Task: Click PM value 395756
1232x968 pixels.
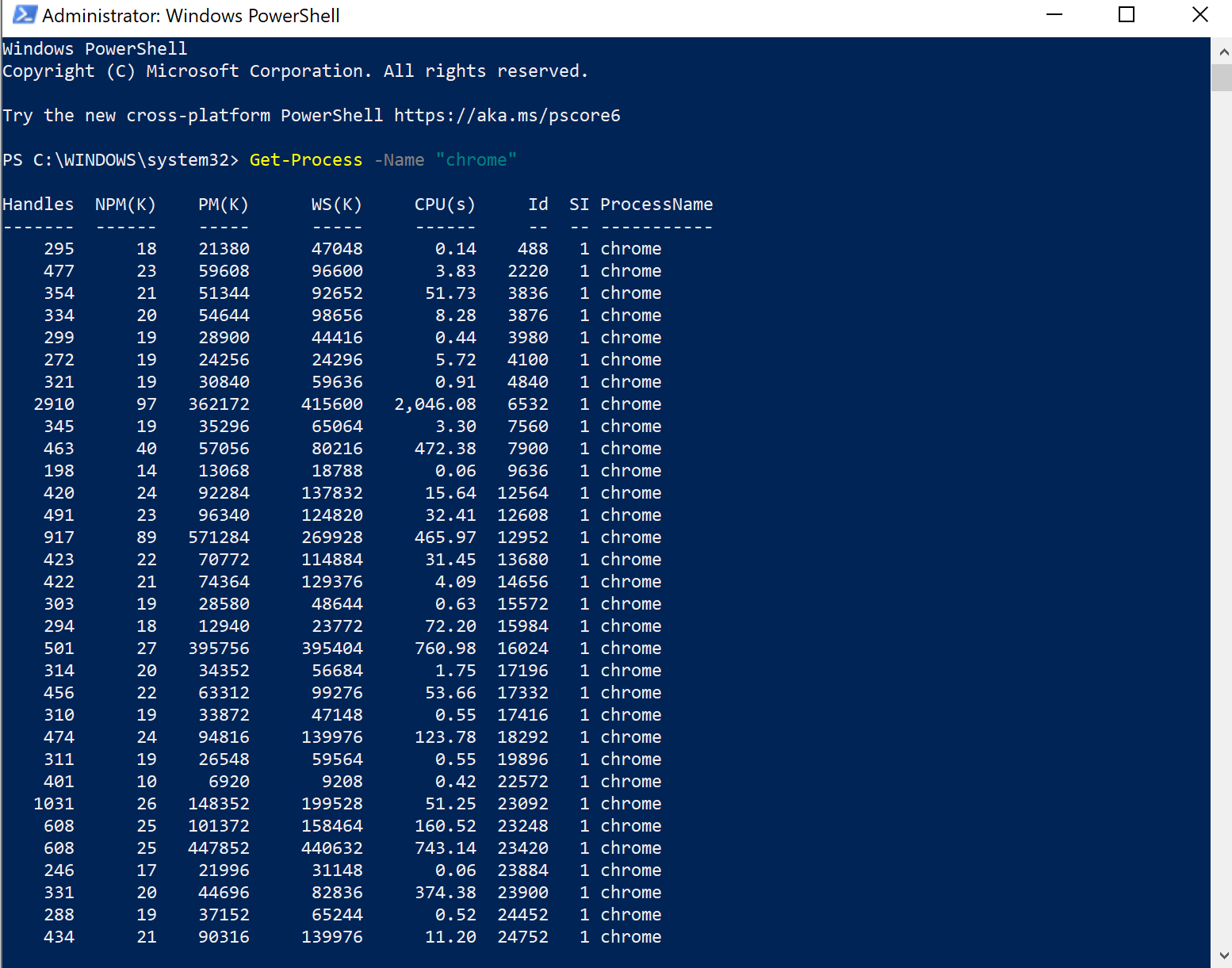Action: (x=219, y=649)
